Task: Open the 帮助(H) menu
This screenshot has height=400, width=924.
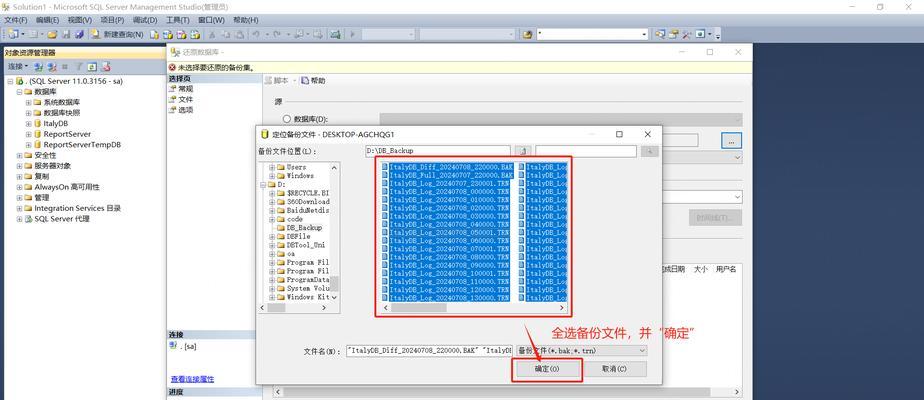Action: point(245,20)
